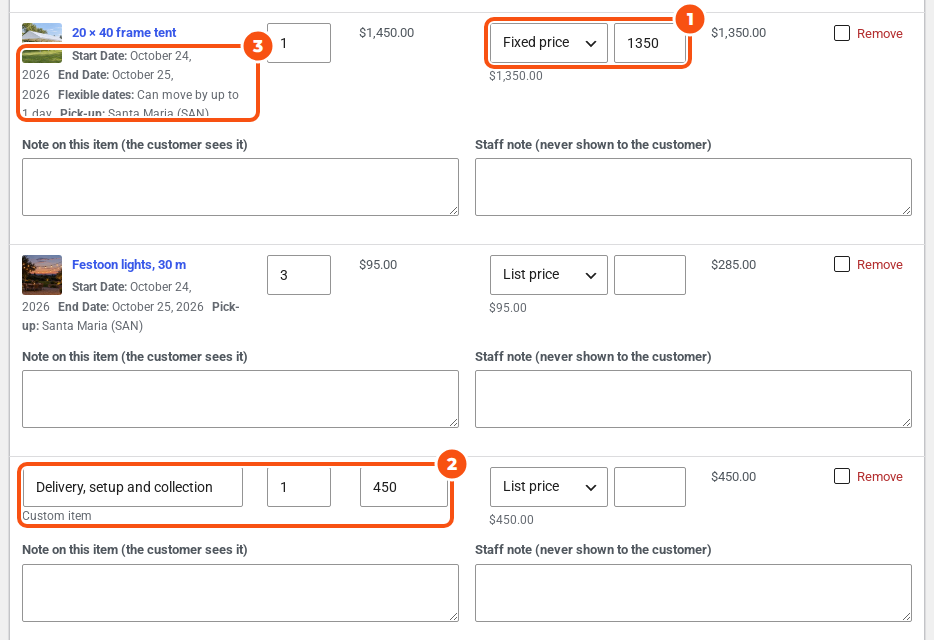
Task: Click the custom item name field 'Delivery, setup and collection'
Action: [133, 487]
